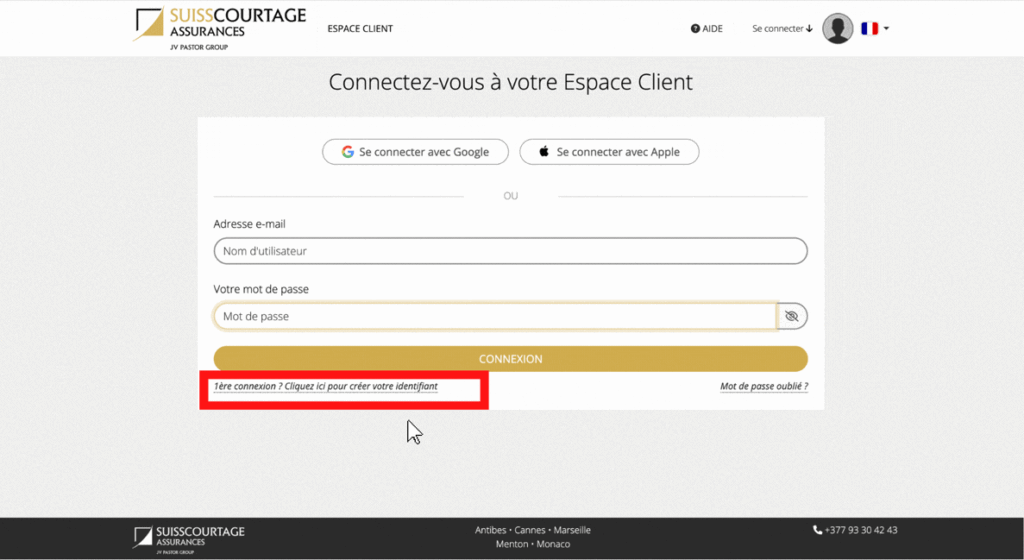
Task: Click the SuissCourtage Assurances logo in header
Action: point(219,26)
